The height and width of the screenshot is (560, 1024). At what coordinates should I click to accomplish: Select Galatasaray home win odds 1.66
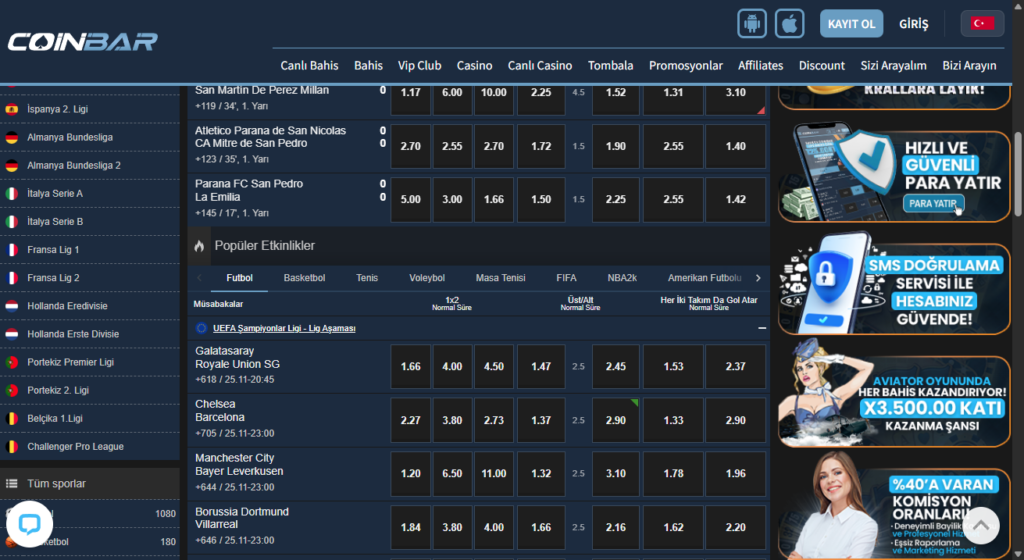click(410, 367)
